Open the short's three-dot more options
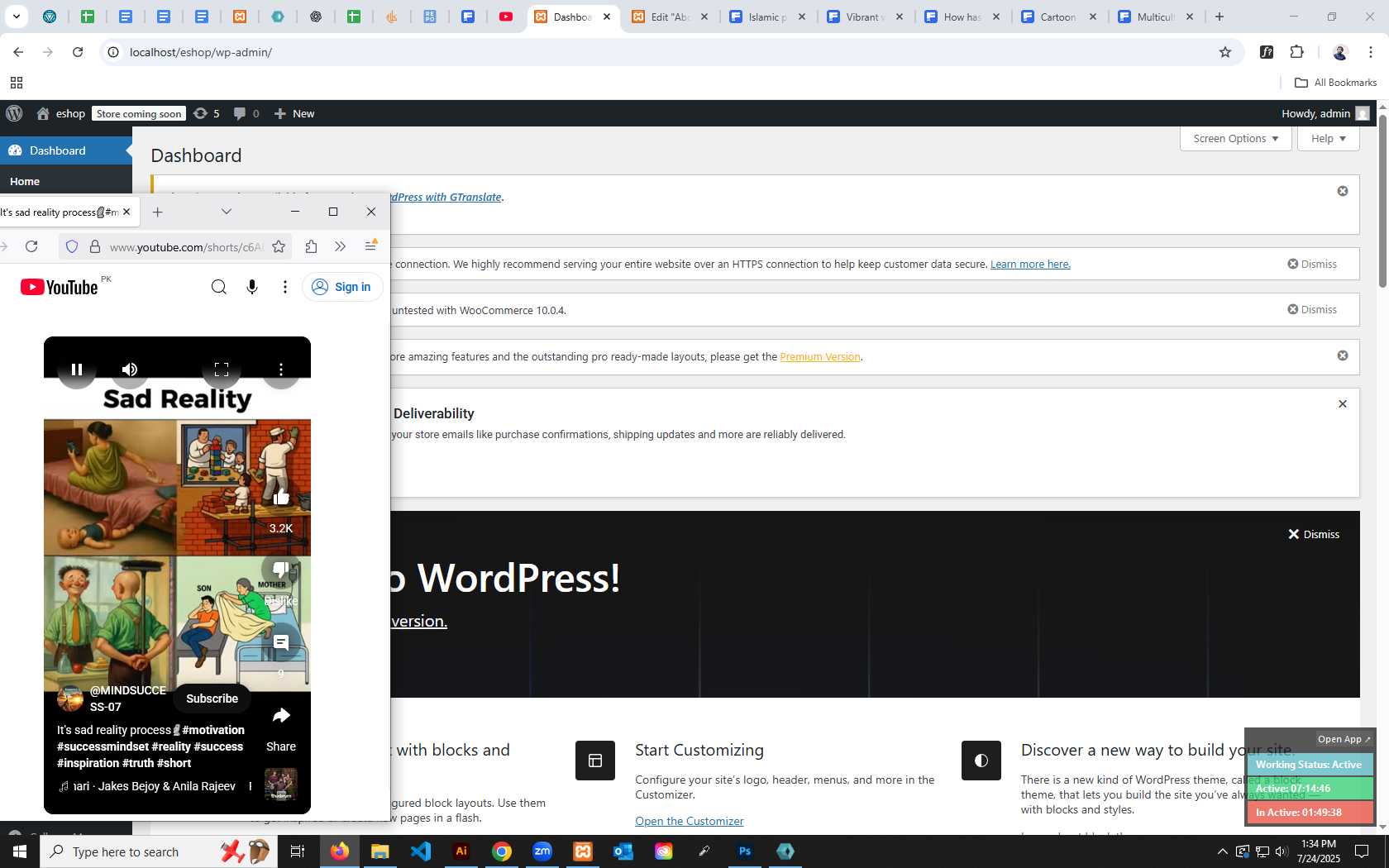1389x868 pixels. point(281,370)
